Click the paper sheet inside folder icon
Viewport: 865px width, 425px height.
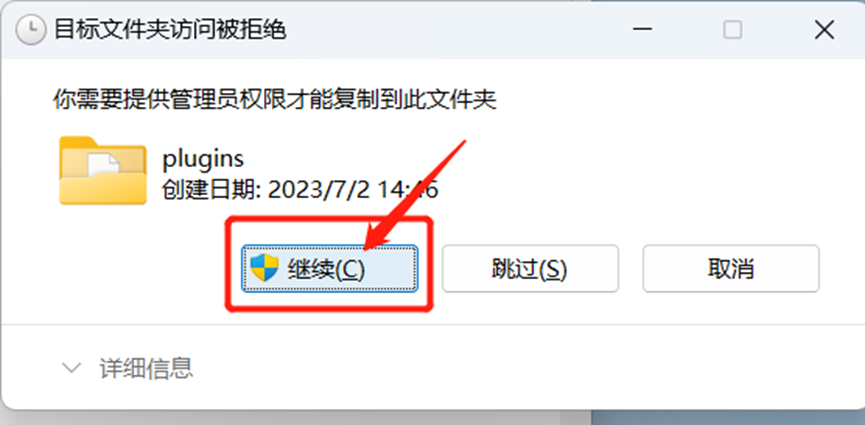103,167
